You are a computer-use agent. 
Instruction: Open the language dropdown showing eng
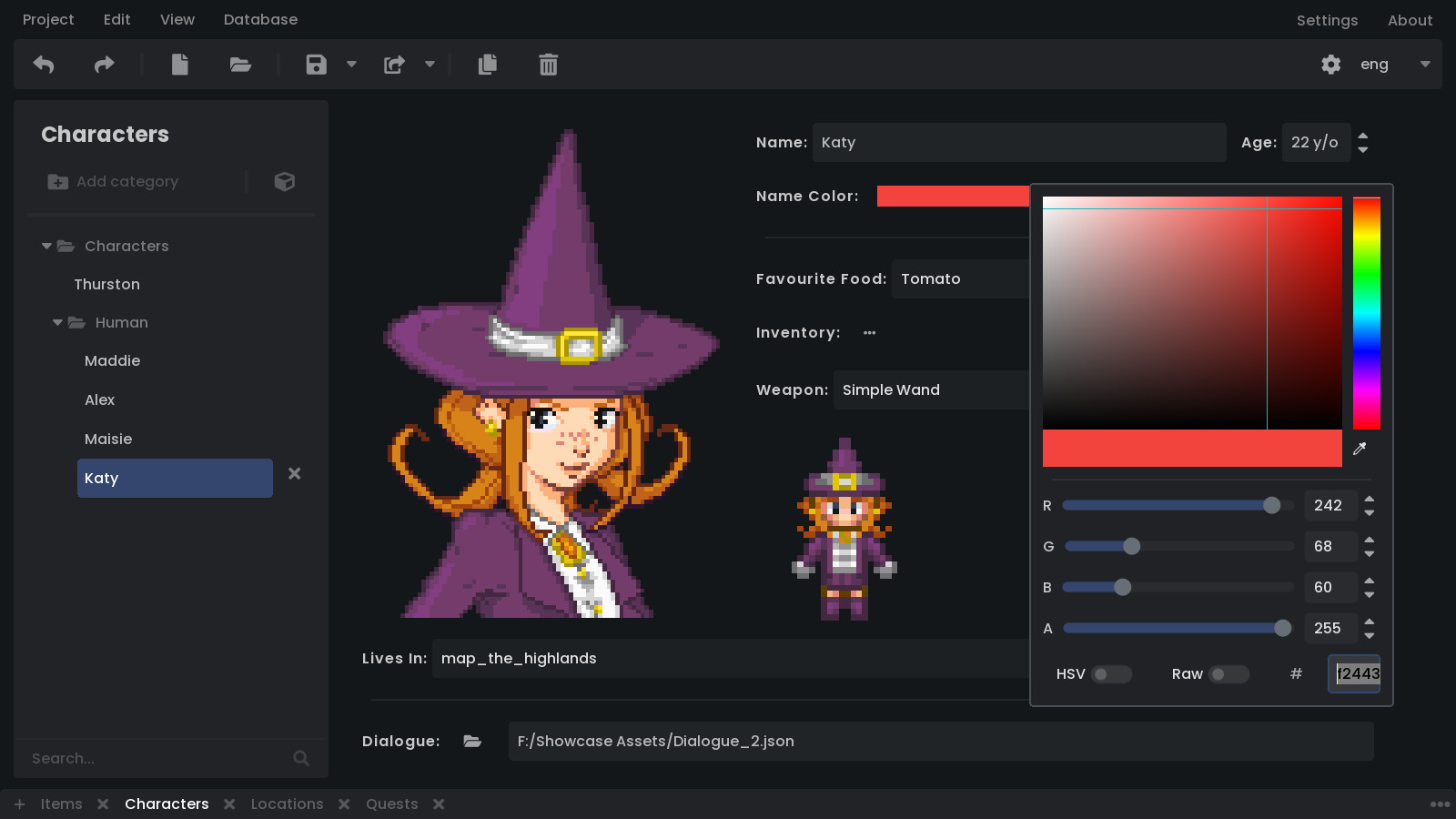pos(1425,65)
